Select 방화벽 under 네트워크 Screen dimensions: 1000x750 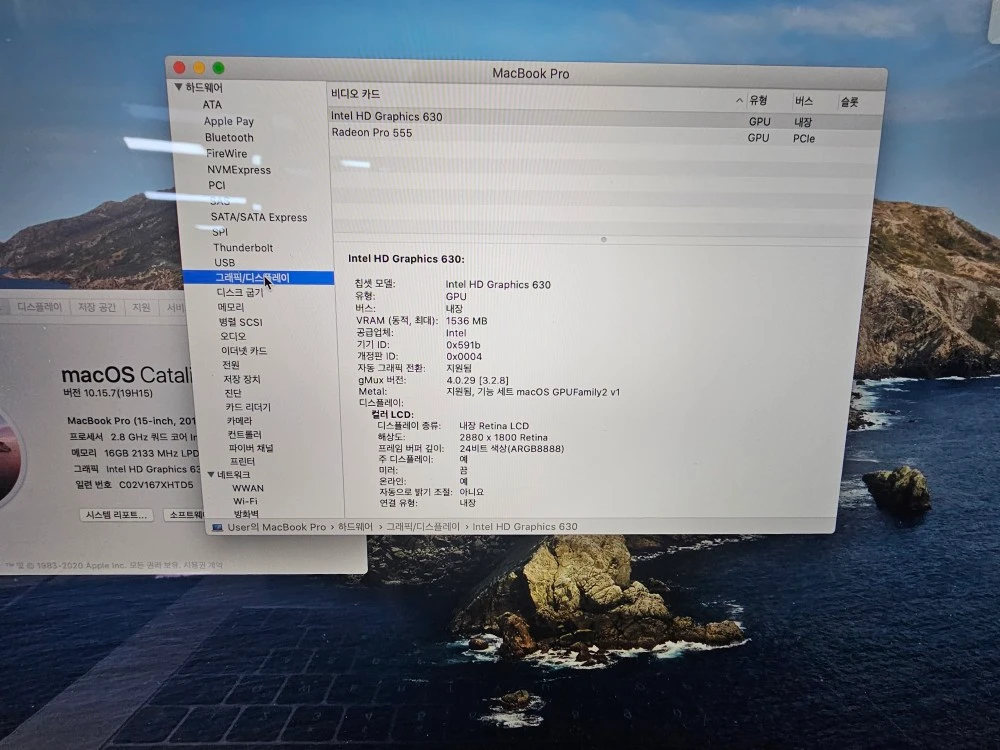(x=246, y=514)
